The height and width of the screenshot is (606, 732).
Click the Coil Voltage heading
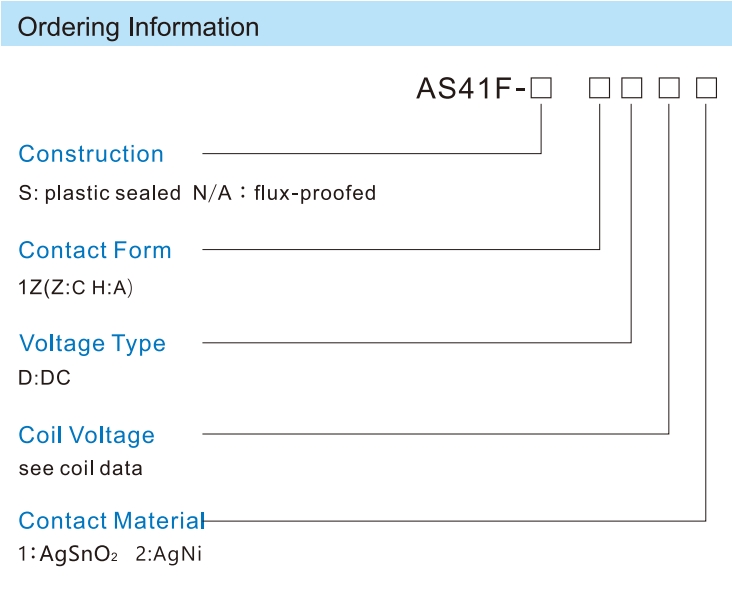pyautogui.click(x=86, y=436)
